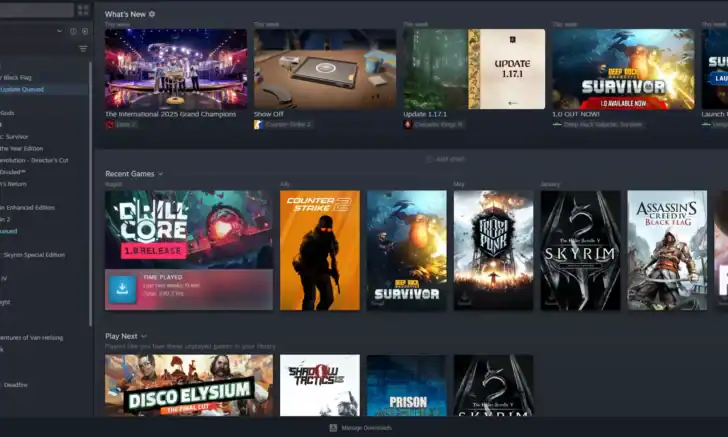Select 'Adventures of Van Helsing' library entry
Screen dimensions: 728x437
point(44,338)
